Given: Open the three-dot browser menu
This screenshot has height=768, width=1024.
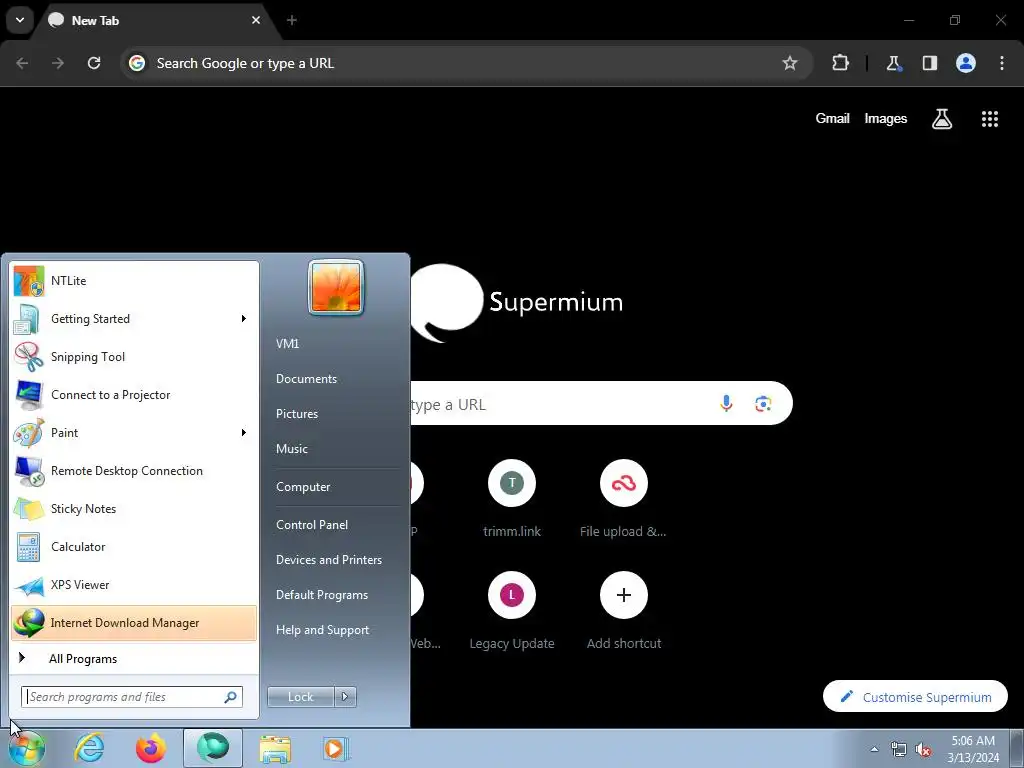Looking at the screenshot, I should coord(1002,63).
